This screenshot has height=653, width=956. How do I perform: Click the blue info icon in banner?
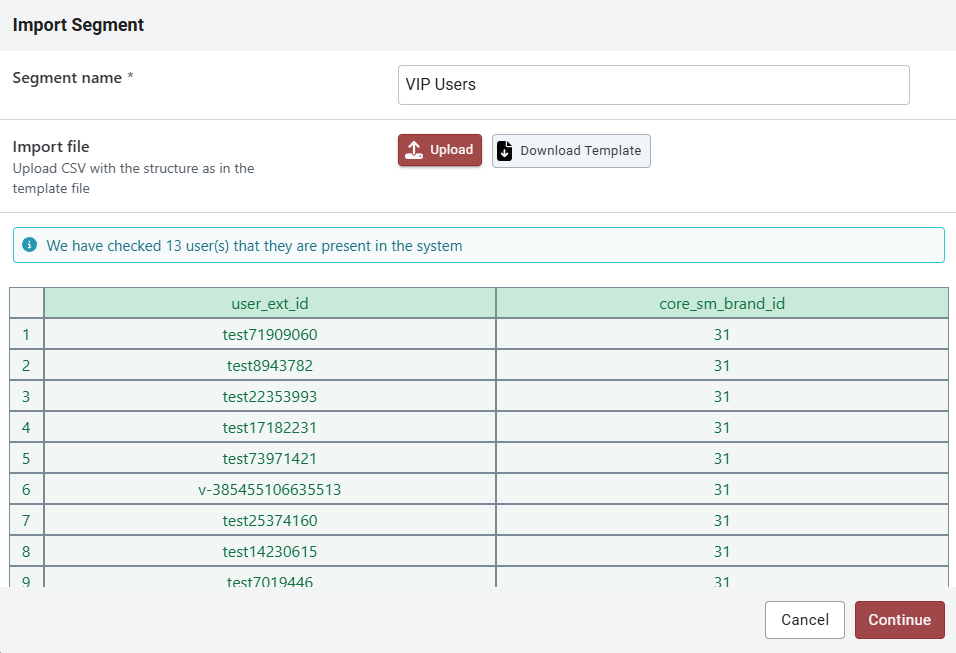[29, 245]
